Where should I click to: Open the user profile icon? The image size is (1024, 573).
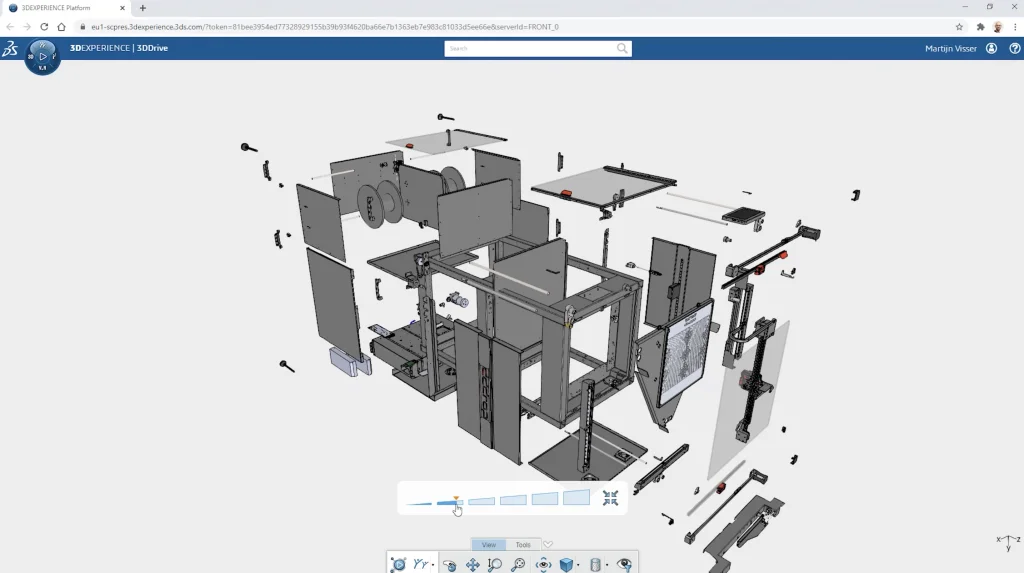[x=991, y=48]
